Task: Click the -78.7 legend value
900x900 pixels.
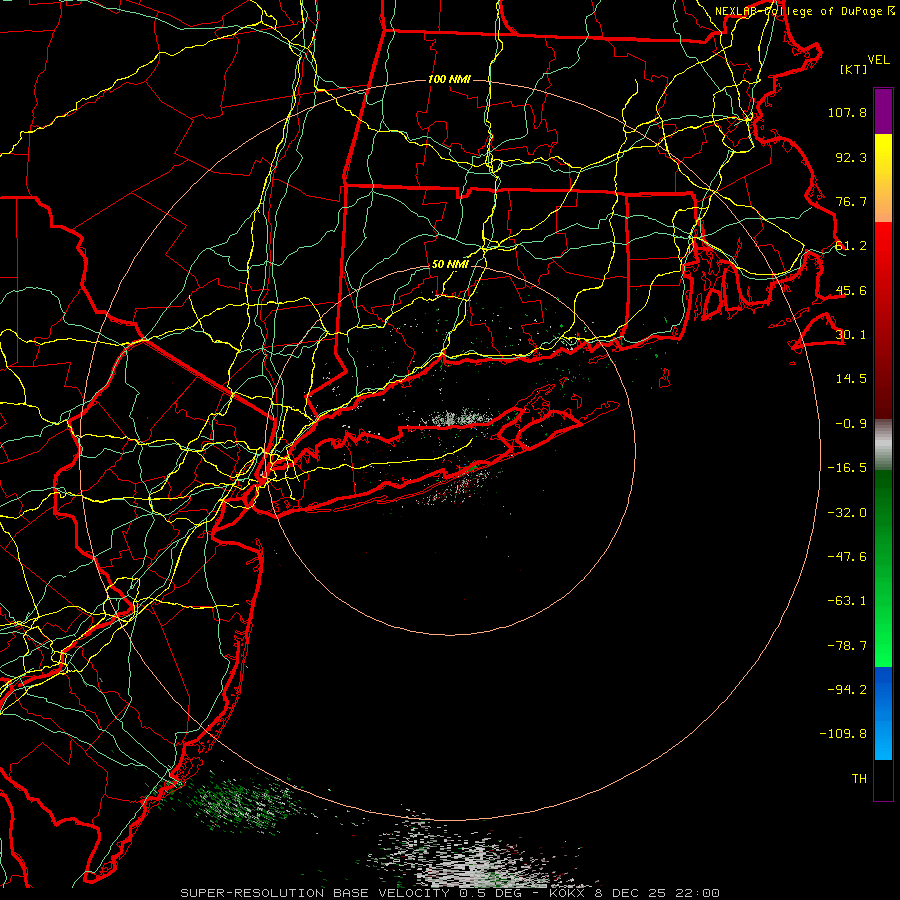Action: pyautogui.click(x=847, y=646)
